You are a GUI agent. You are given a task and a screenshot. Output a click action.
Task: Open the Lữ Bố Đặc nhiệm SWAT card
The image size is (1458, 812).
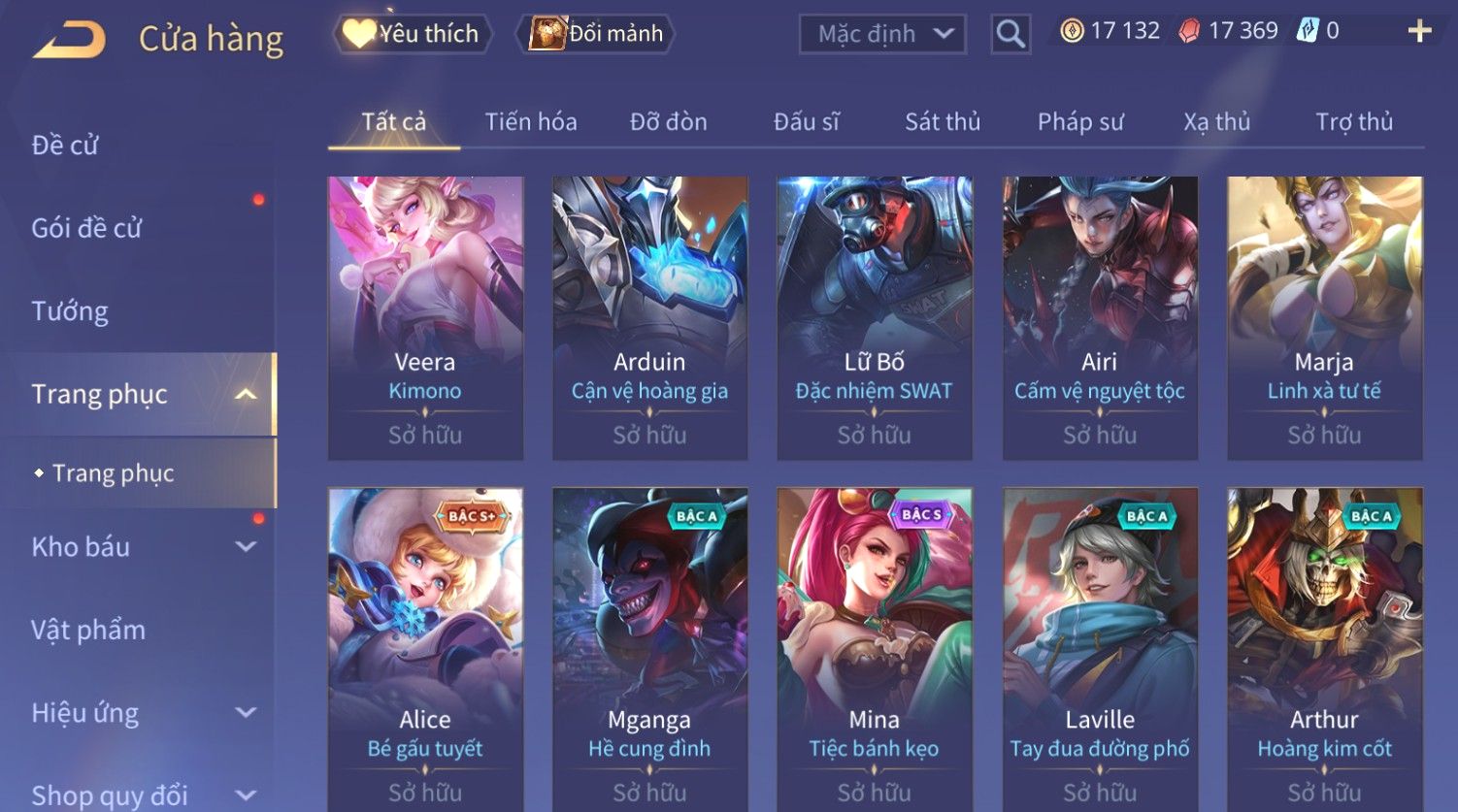(x=874, y=317)
